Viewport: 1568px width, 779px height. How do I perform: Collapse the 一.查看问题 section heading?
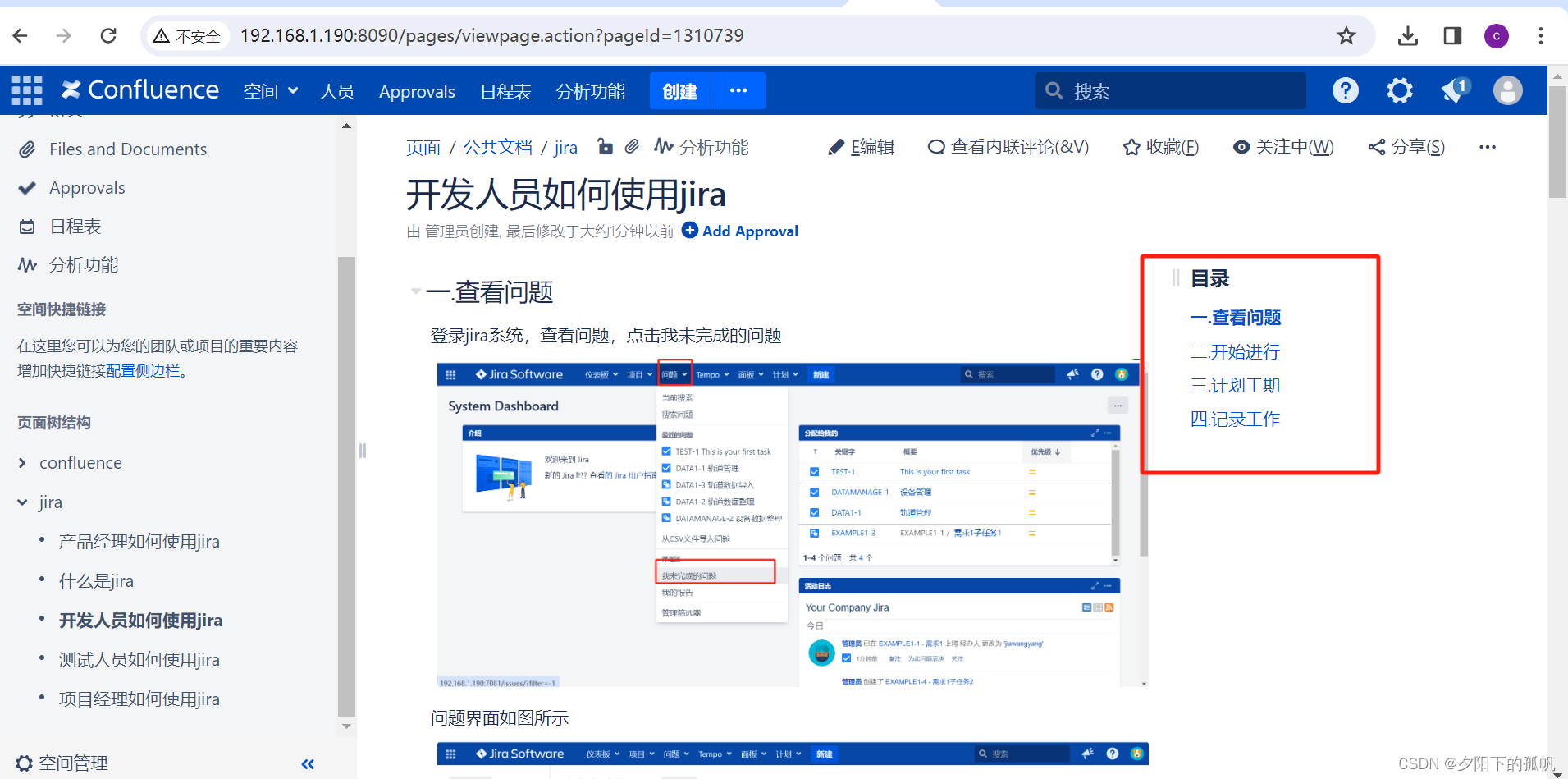click(x=416, y=291)
